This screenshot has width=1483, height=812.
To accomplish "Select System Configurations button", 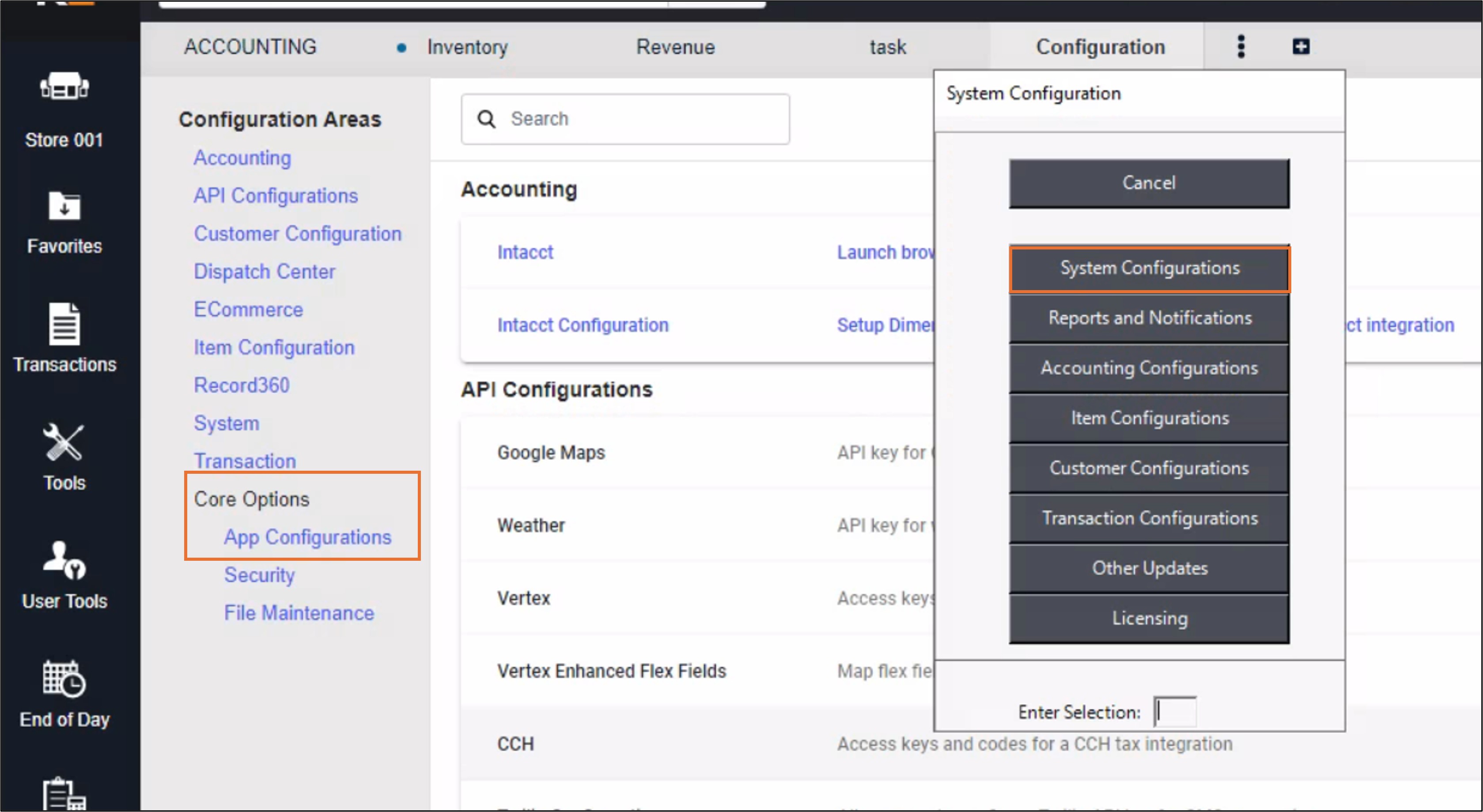I will click(x=1149, y=269).
